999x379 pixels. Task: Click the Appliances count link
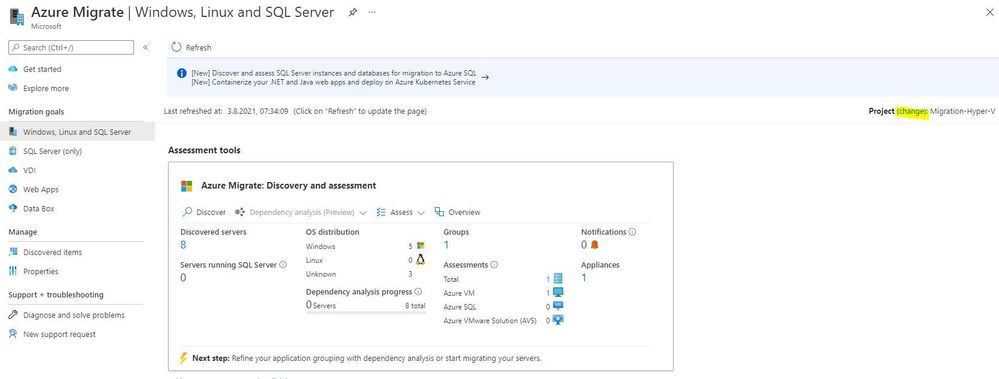tap(584, 278)
